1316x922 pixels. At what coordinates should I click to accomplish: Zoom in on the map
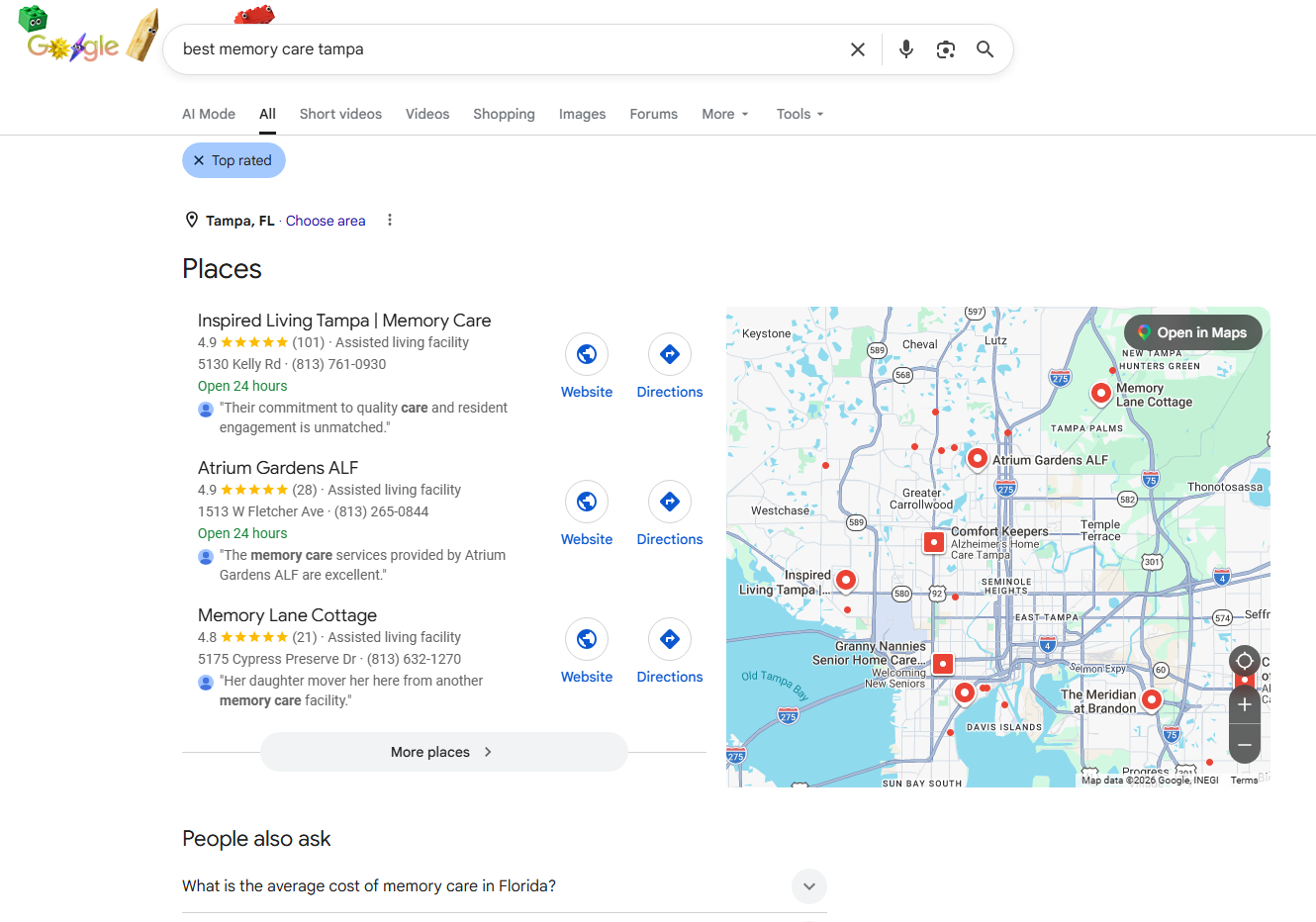click(1245, 705)
